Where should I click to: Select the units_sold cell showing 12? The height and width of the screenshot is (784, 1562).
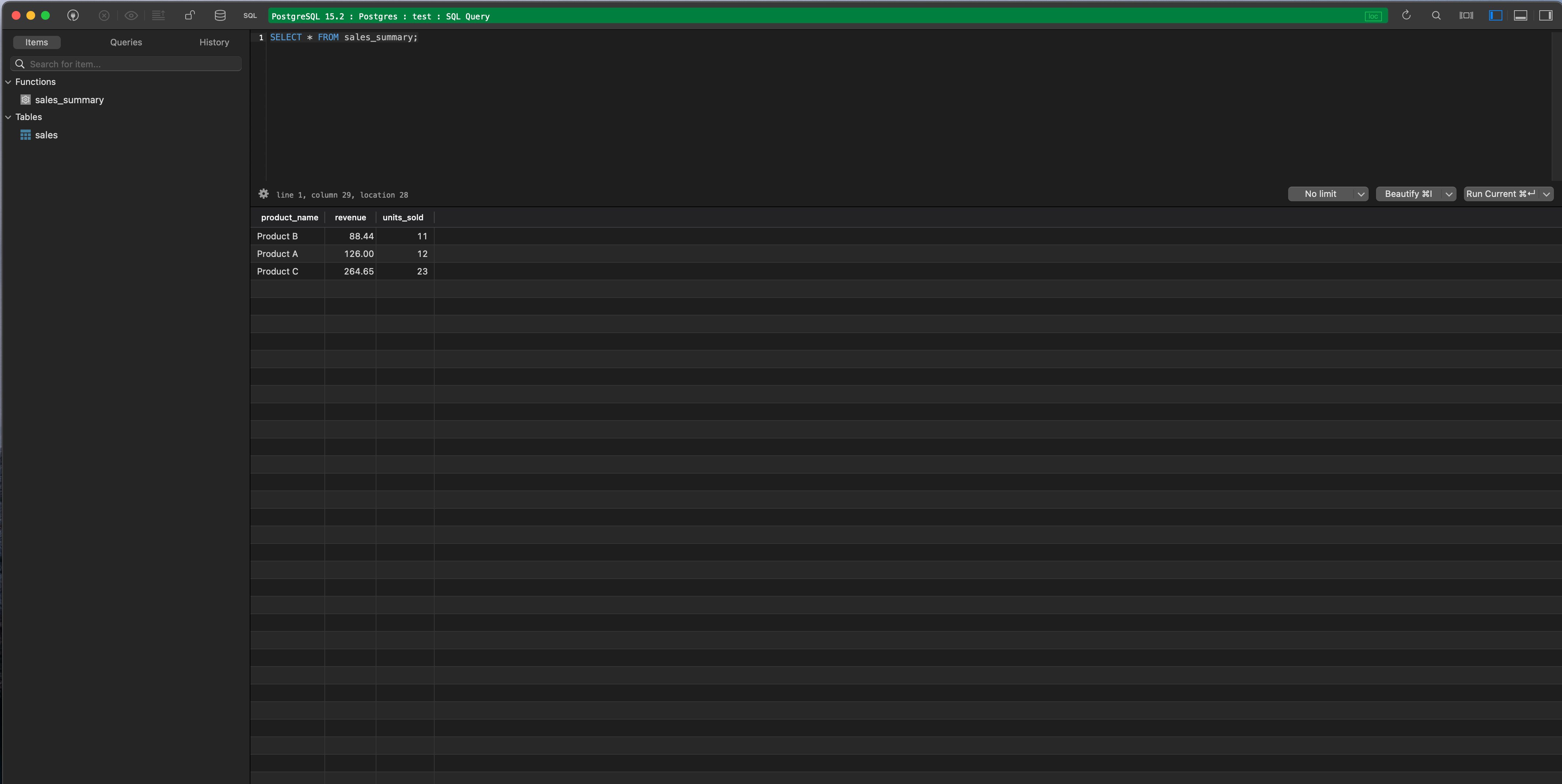pos(405,254)
